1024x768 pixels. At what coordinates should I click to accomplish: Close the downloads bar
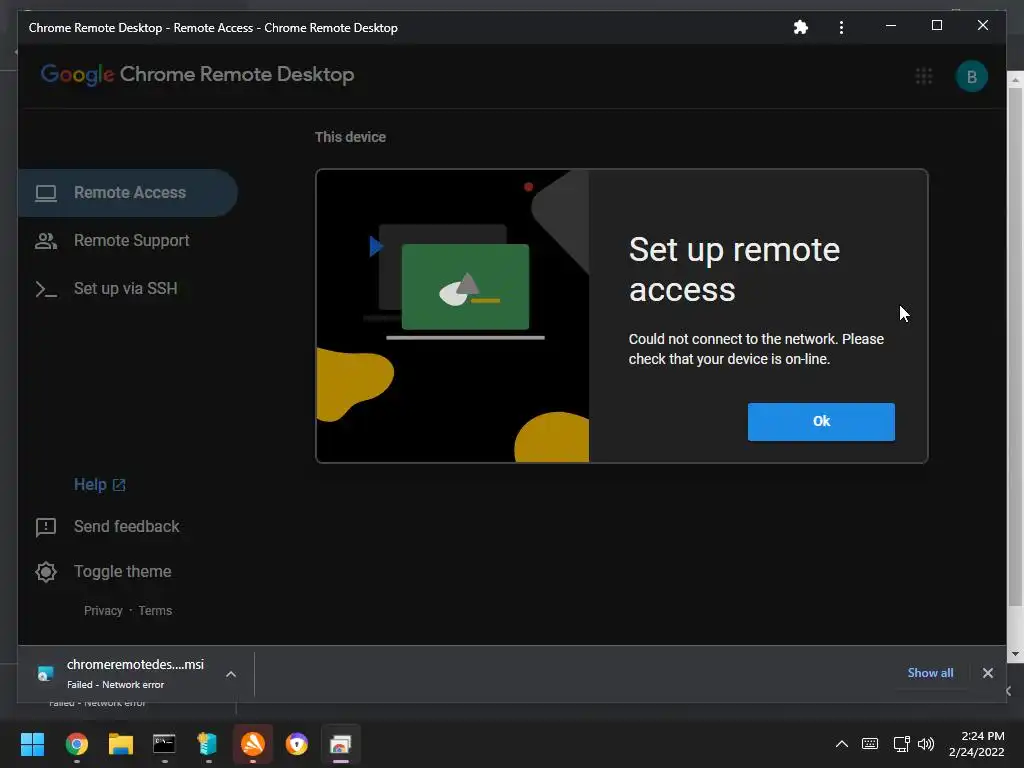987,673
